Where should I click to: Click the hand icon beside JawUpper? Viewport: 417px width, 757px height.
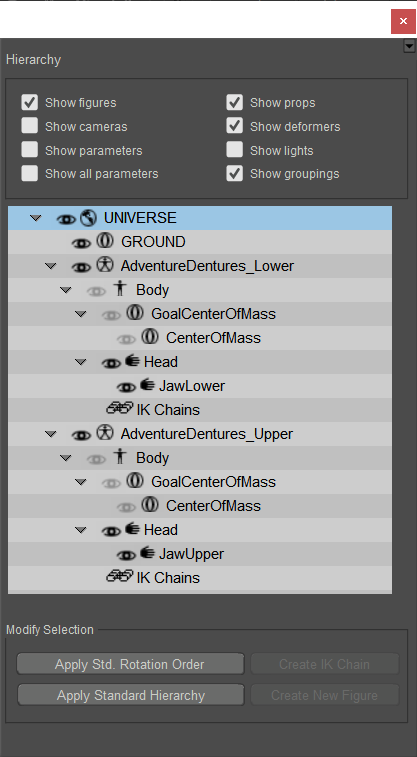tap(147, 553)
